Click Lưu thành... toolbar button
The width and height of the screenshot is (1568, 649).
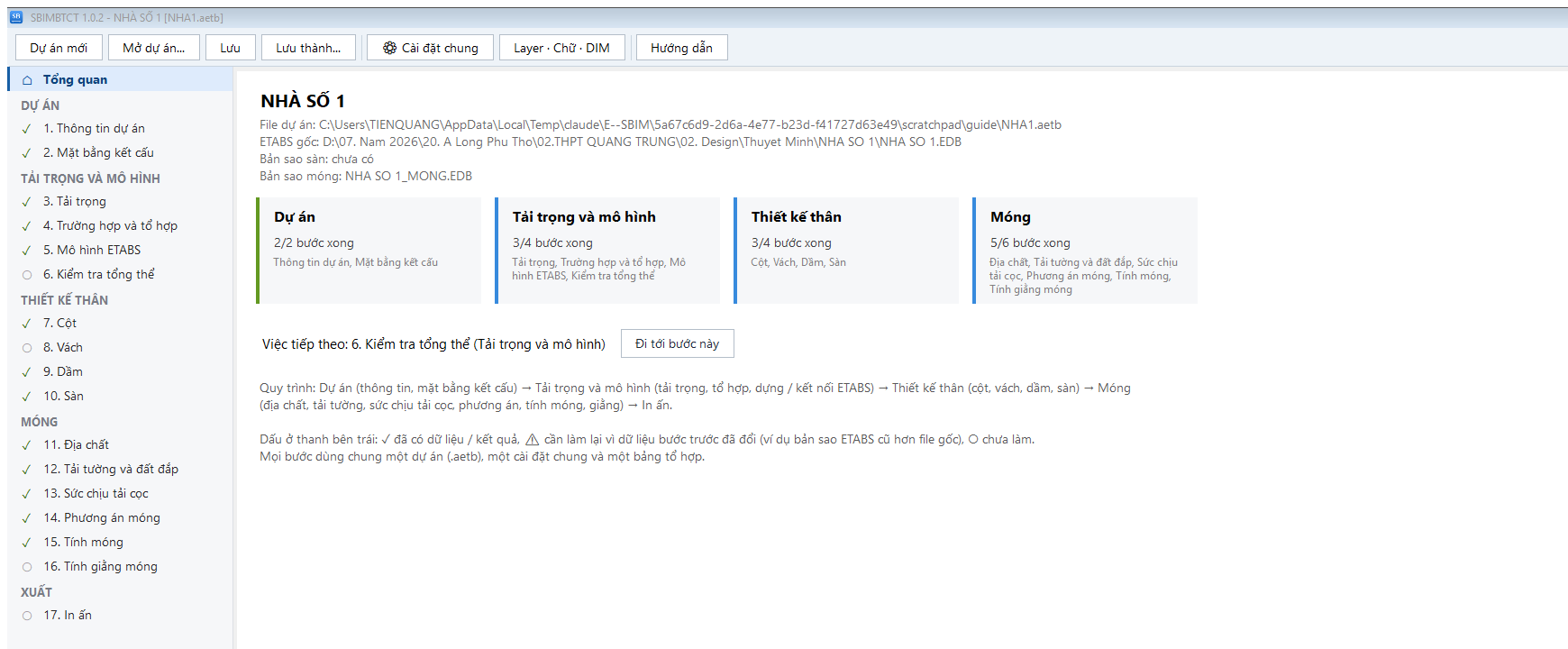[x=308, y=48]
